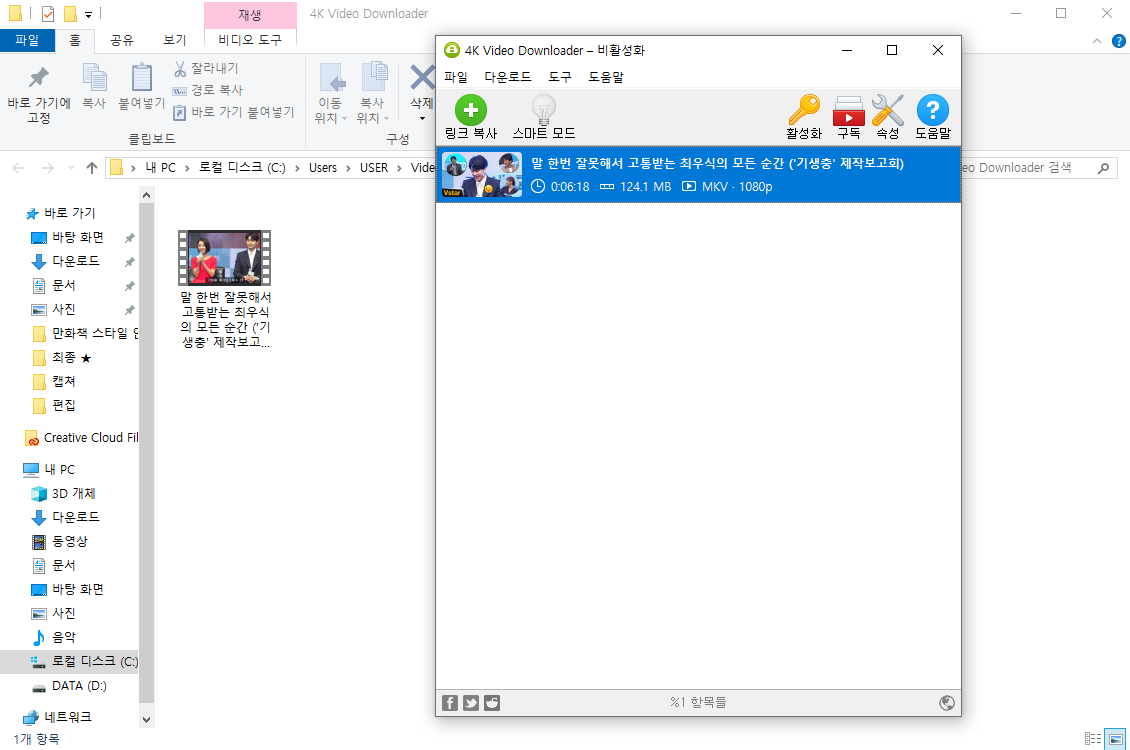Open the 비디오 도구 ribbon tab
Screen dimensions: 1130x750
pyautogui.click(x=250, y=40)
